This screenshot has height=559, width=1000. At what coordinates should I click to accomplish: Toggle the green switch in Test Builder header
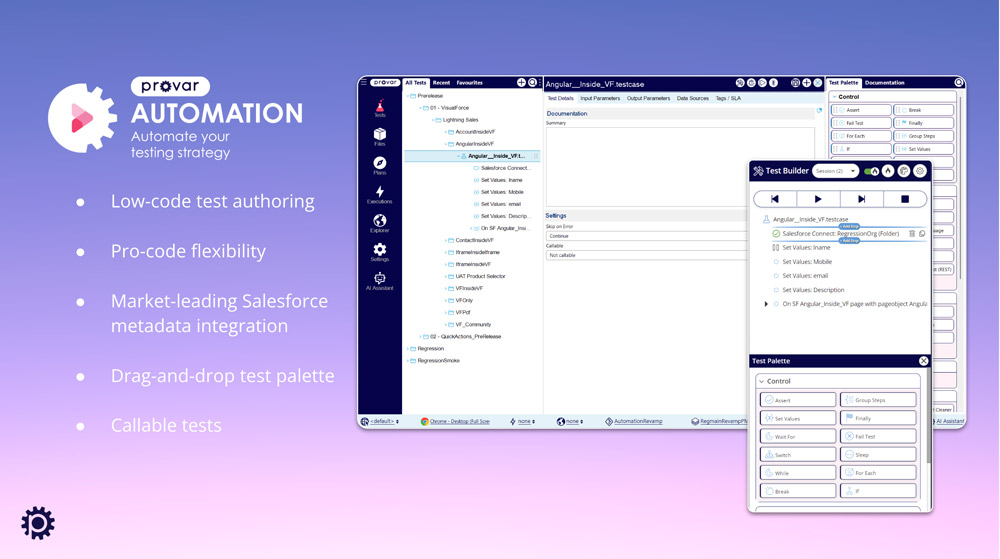point(871,171)
